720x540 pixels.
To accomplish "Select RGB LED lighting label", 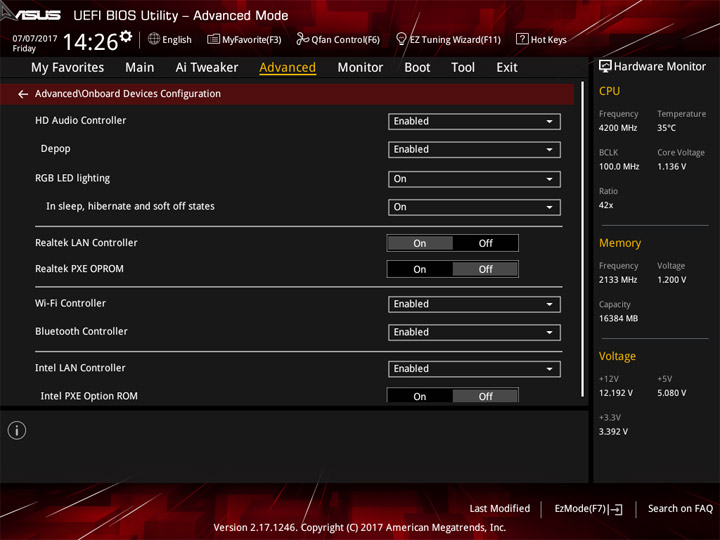I will tap(73, 178).
